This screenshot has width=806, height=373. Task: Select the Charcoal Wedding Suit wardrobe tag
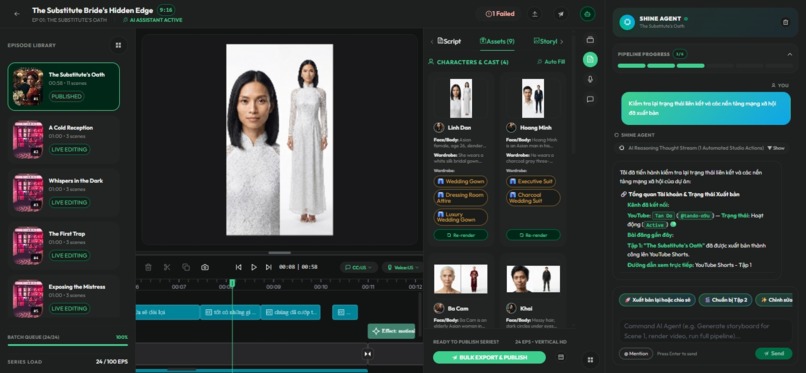tap(533, 198)
